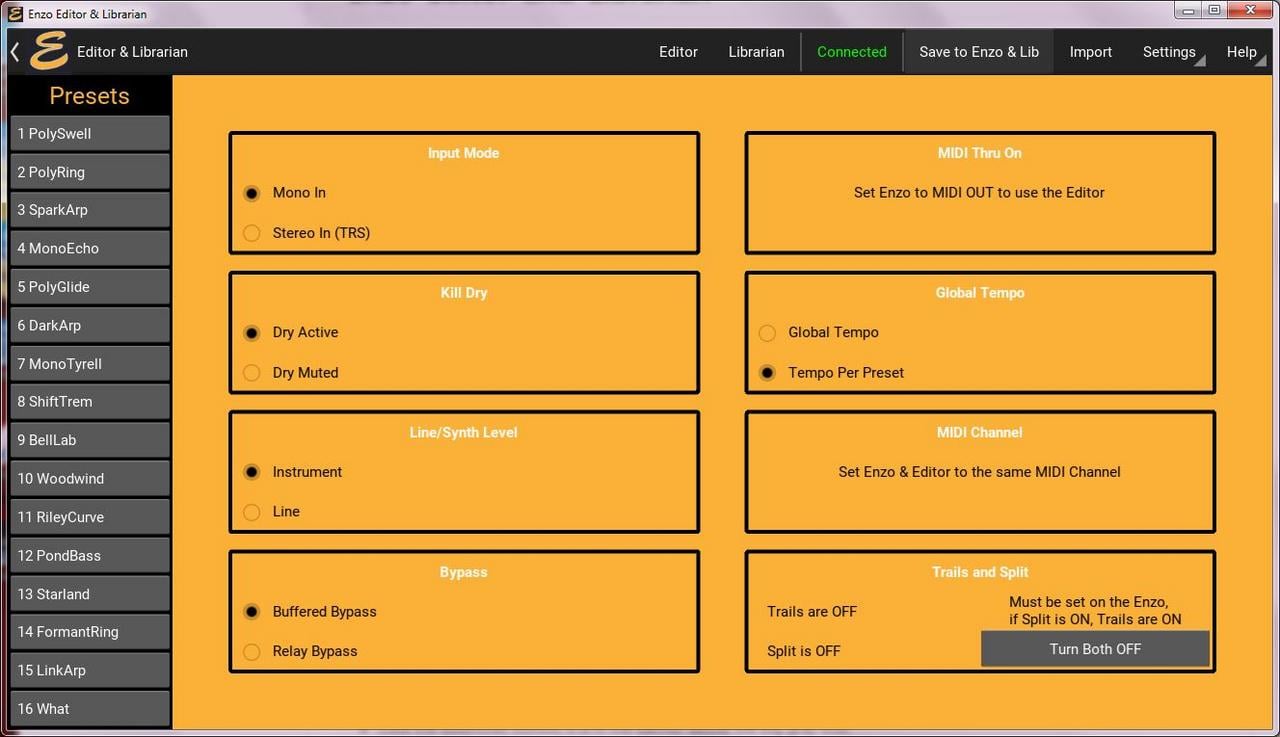Image resolution: width=1280 pixels, height=737 pixels.
Task: Select preset 12 PondBass
Action: click(90, 555)
